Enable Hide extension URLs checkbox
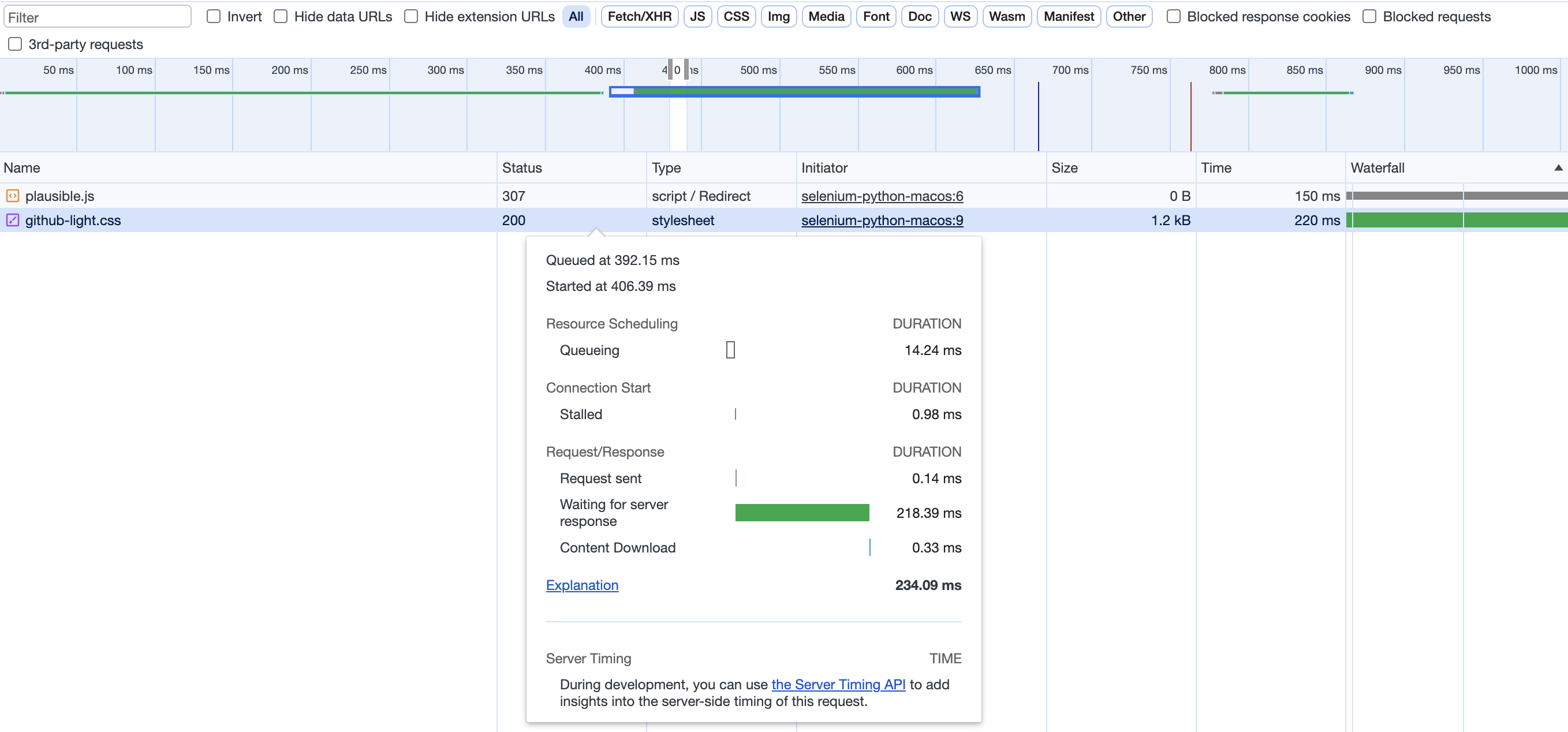The height and width of the screenshot is (732, 1568). pos(412,16)
